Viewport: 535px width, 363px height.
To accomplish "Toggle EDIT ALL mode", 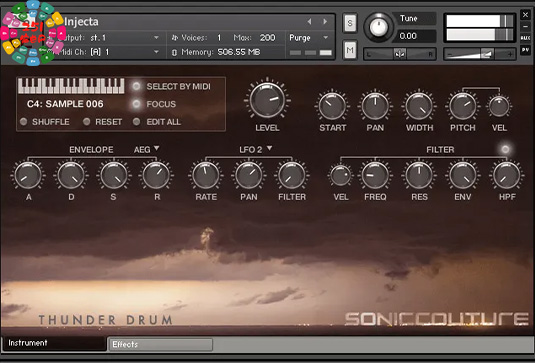I will 136,121.
